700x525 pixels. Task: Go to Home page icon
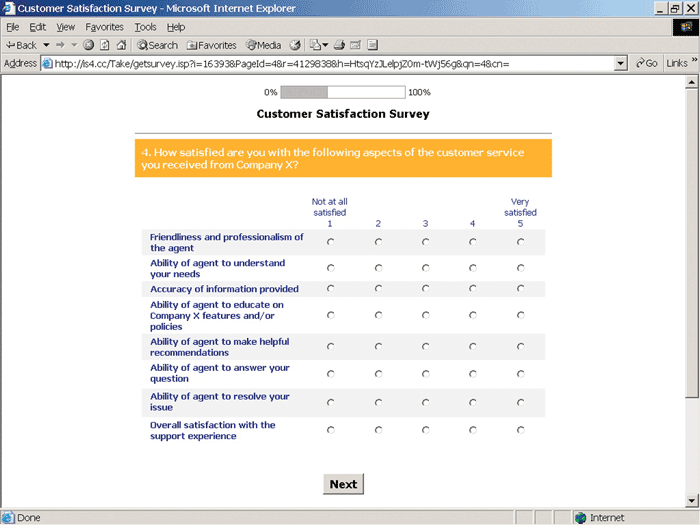(x=121, y=45)
